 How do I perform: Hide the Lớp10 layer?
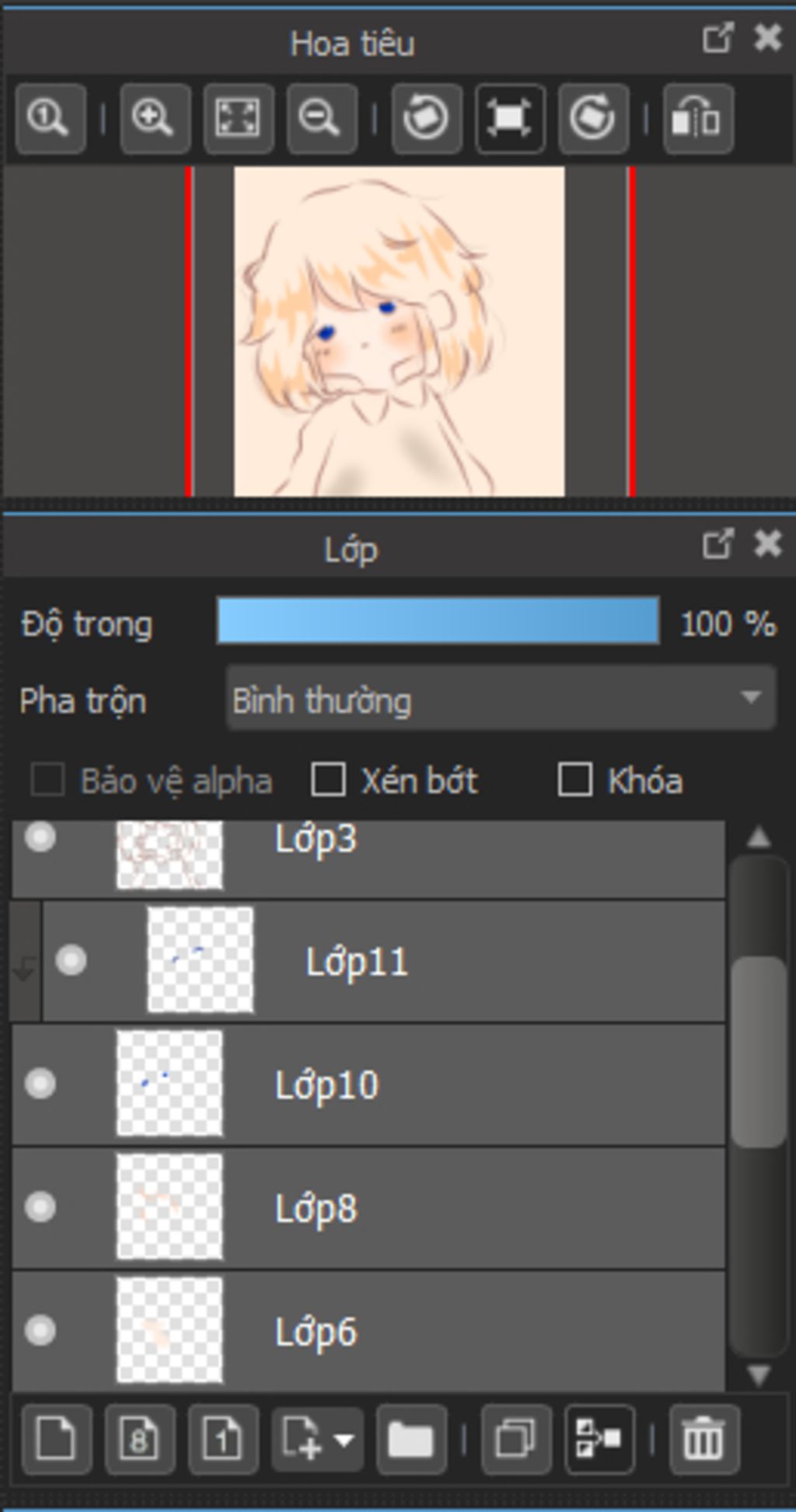coord(40,1084)
